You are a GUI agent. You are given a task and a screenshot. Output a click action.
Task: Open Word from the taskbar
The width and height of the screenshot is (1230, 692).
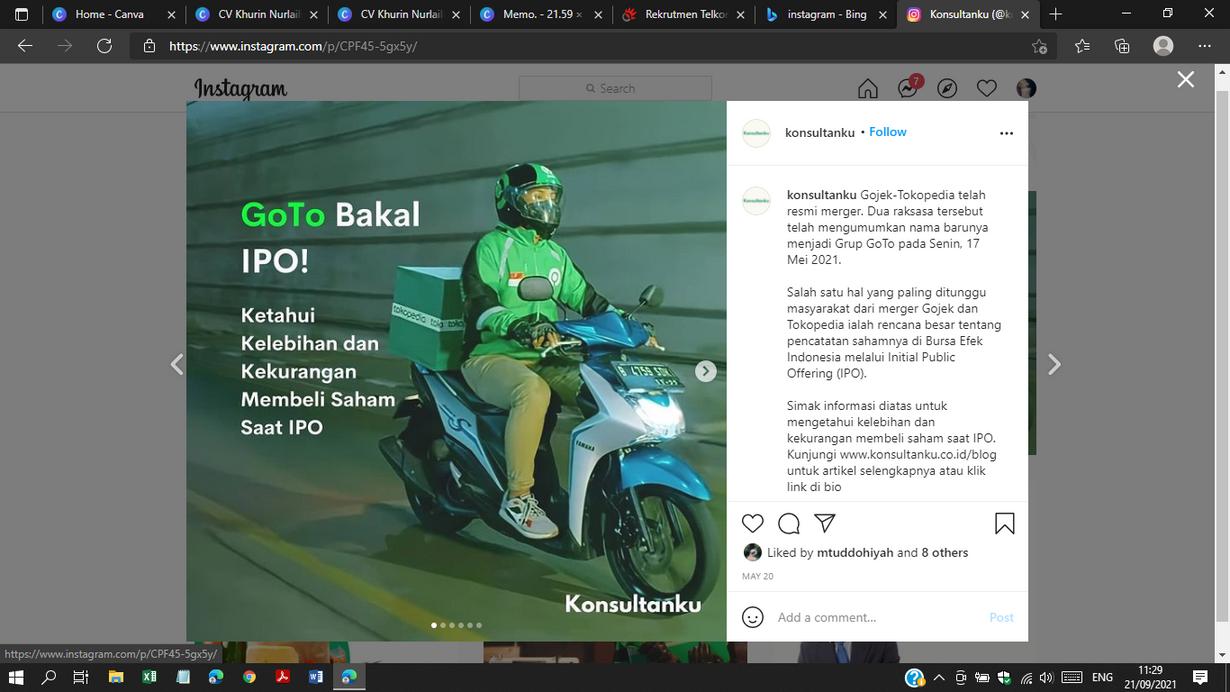pos(316,677)
